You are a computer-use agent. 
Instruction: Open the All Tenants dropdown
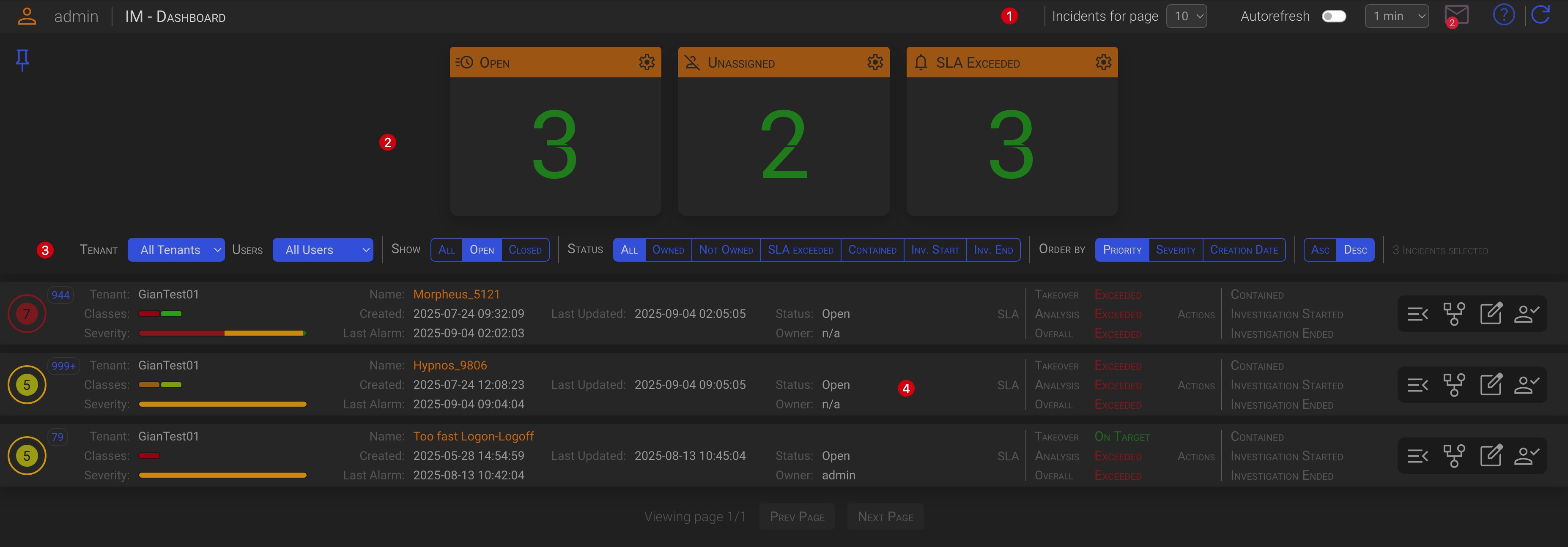(176, 250)
